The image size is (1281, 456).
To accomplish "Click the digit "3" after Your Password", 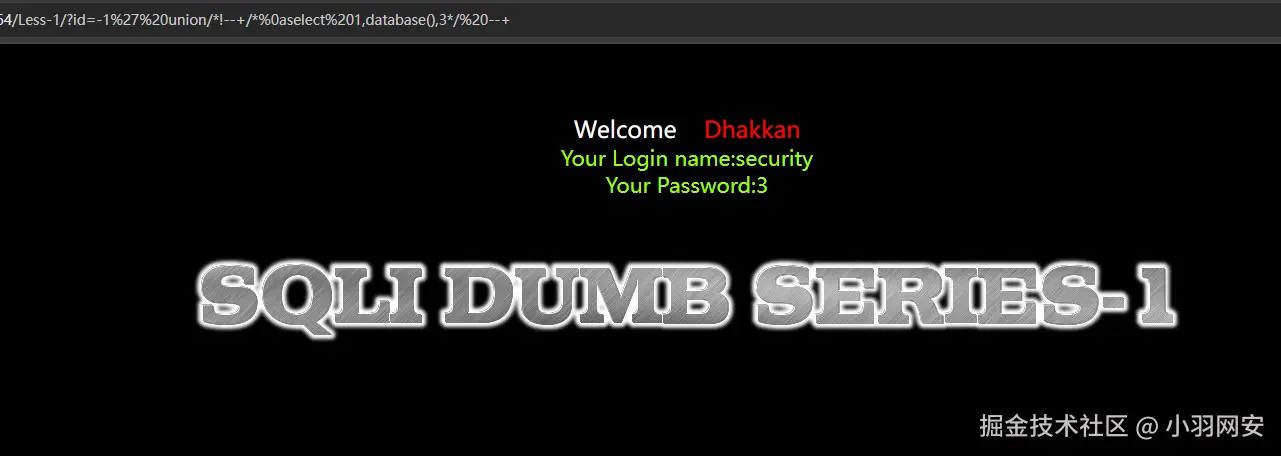I will pos(762,185).
